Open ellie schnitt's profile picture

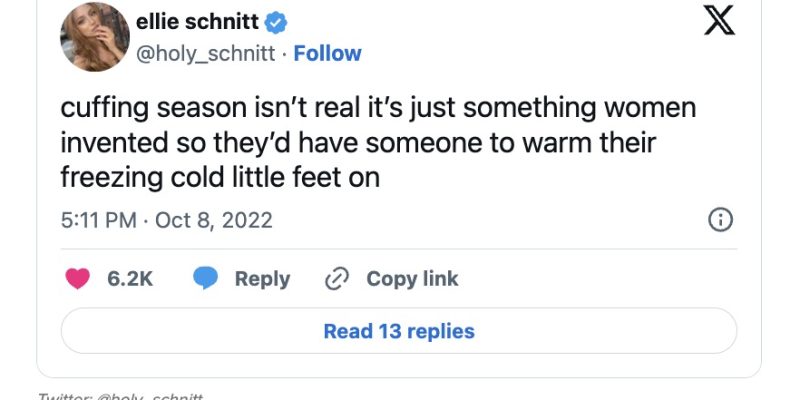click(94, 36)
